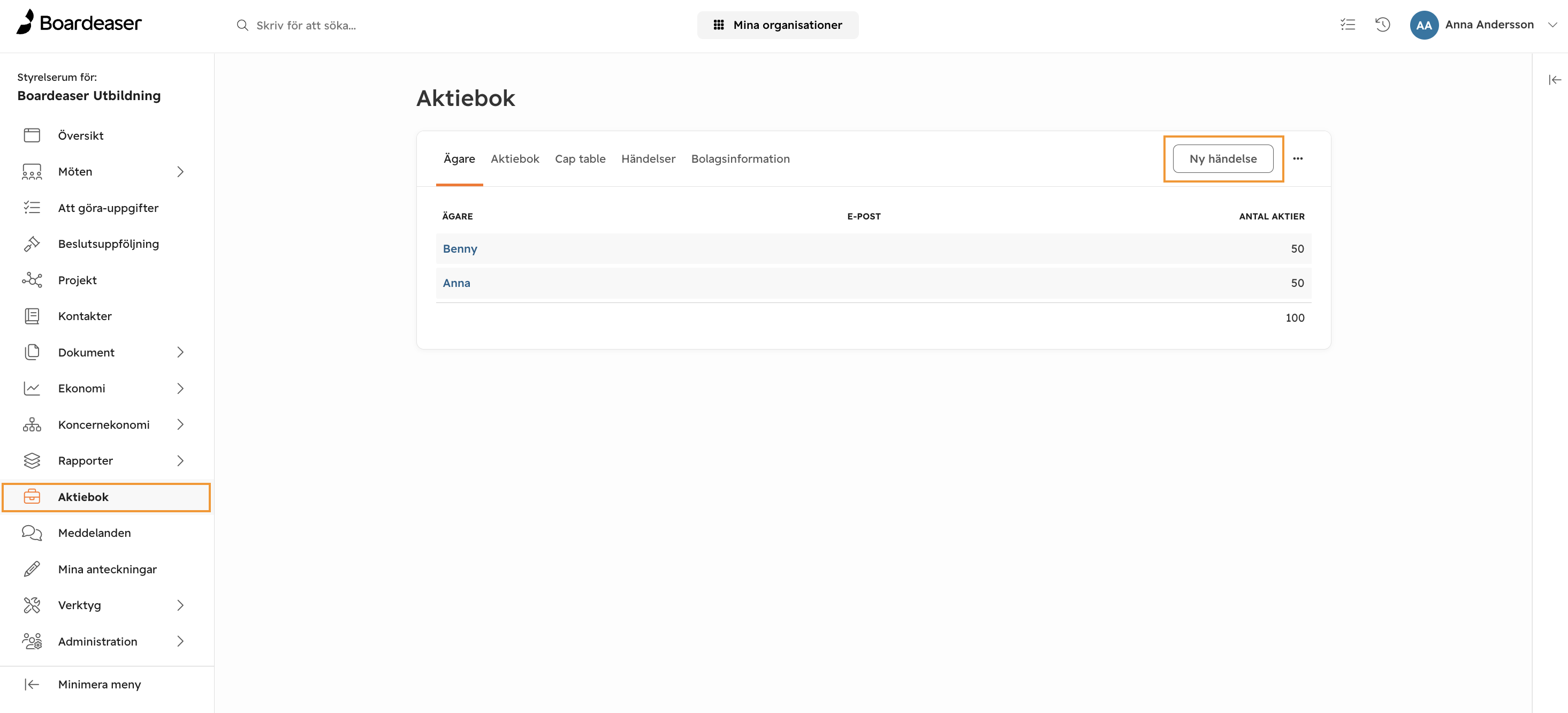The width and height of the screenshot is (1568, 713).
Task: Click the Boardeaser logo
Action: point(79,22)
